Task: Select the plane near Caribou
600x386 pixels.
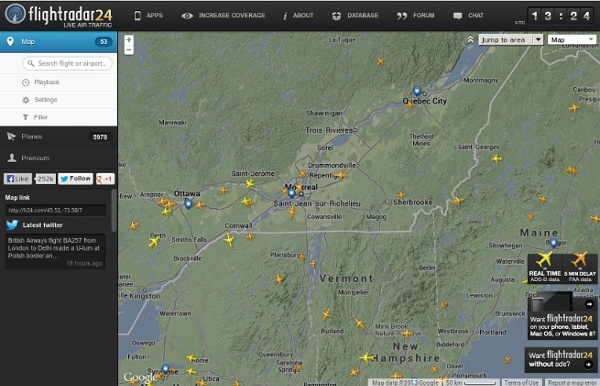Action: 574,108
